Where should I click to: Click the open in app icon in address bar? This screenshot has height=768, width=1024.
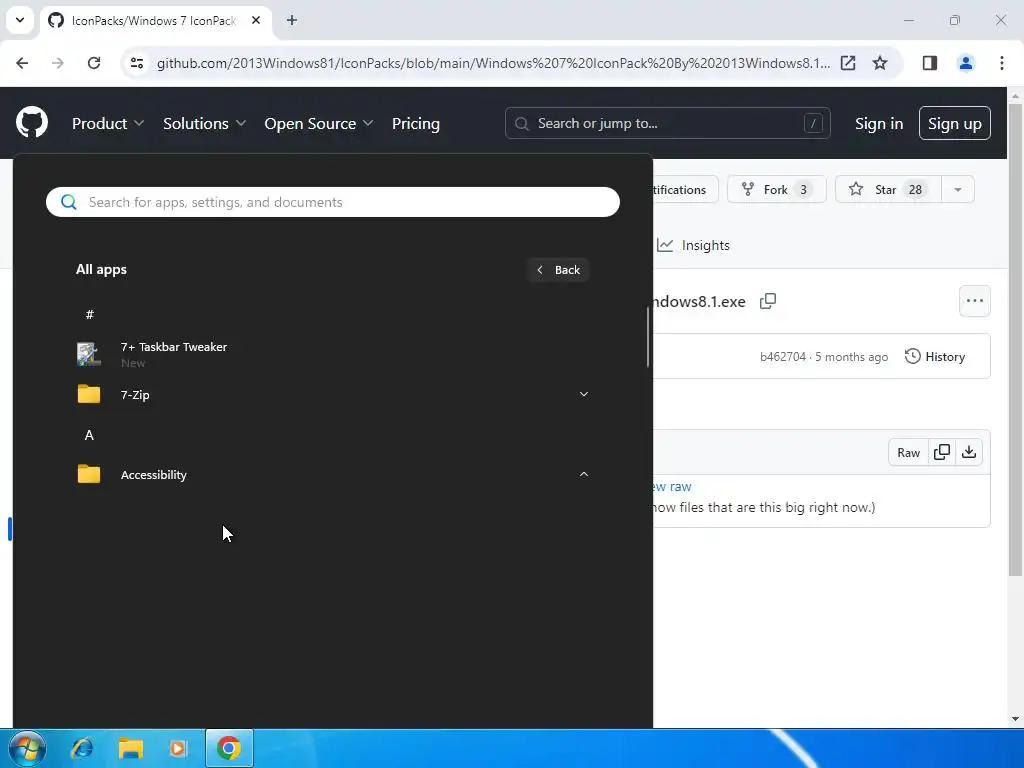point(848,63)
